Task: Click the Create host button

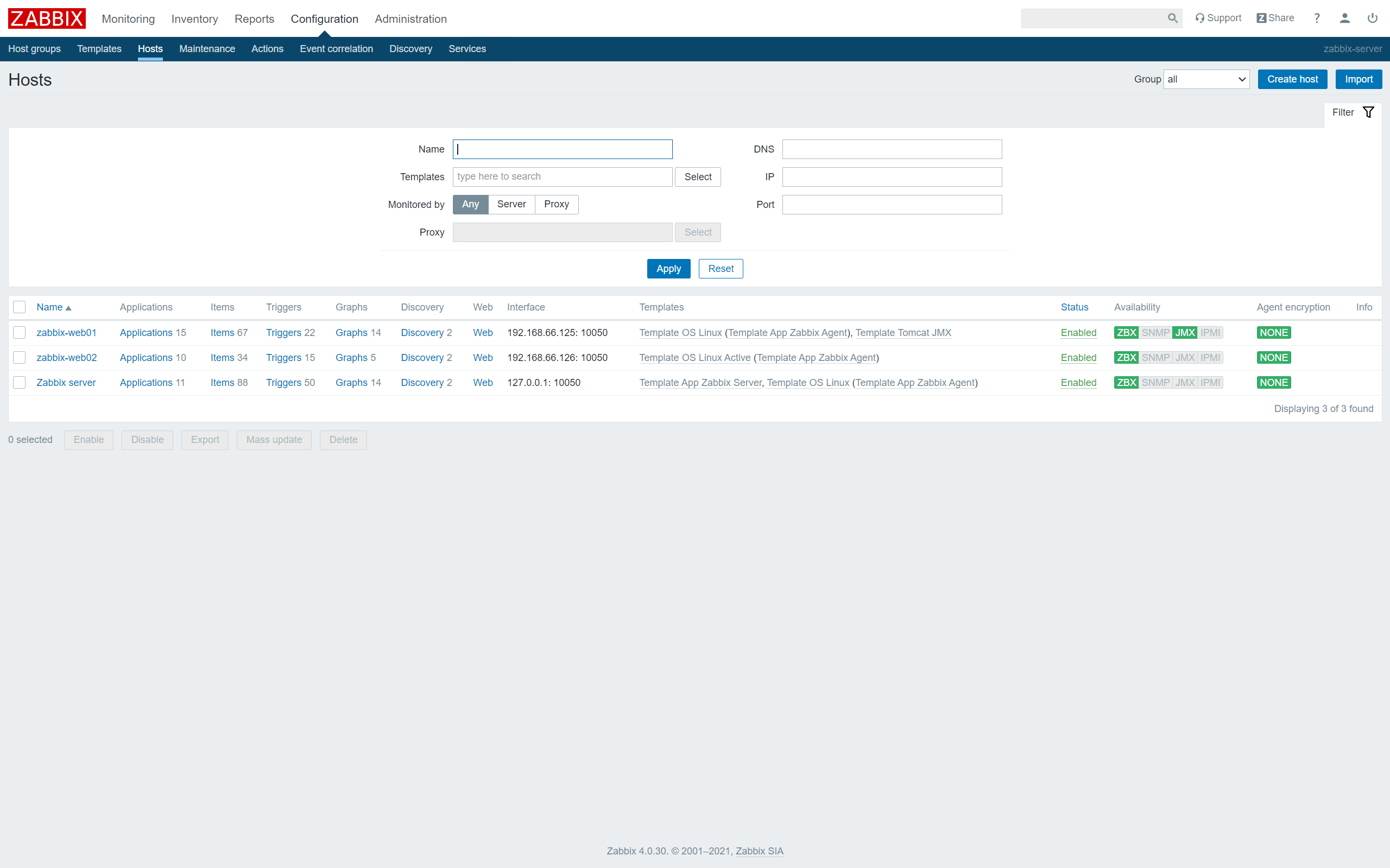Action: 1292,79
